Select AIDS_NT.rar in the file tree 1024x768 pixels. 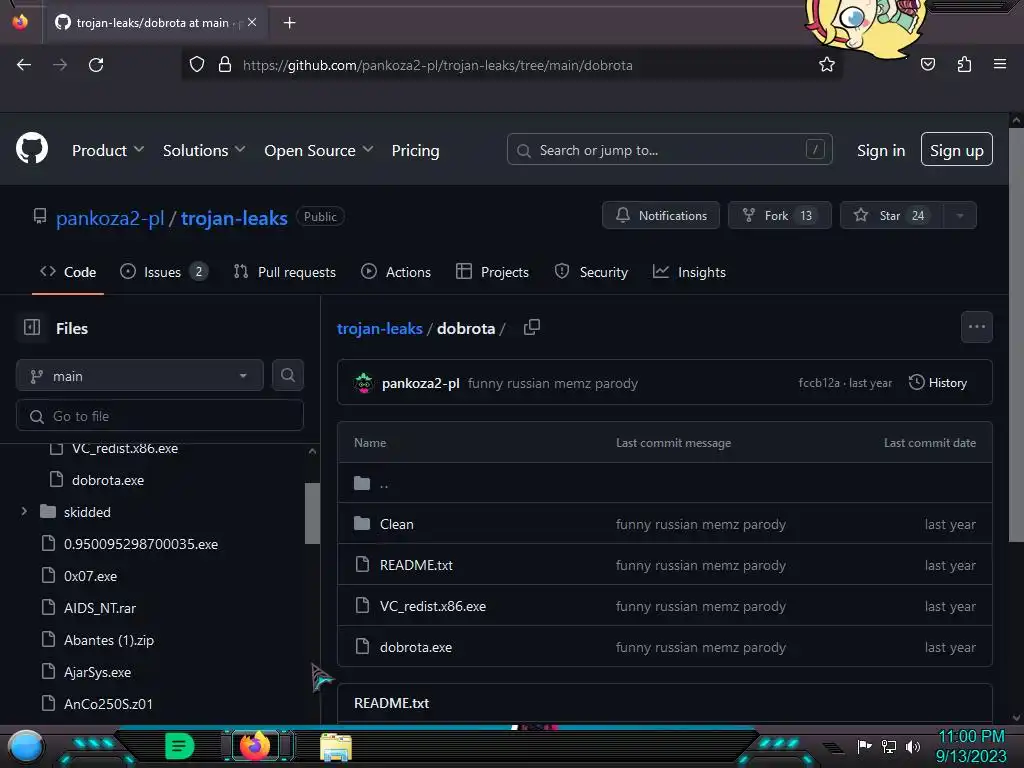pyautogui.click(x=100, y=608)
